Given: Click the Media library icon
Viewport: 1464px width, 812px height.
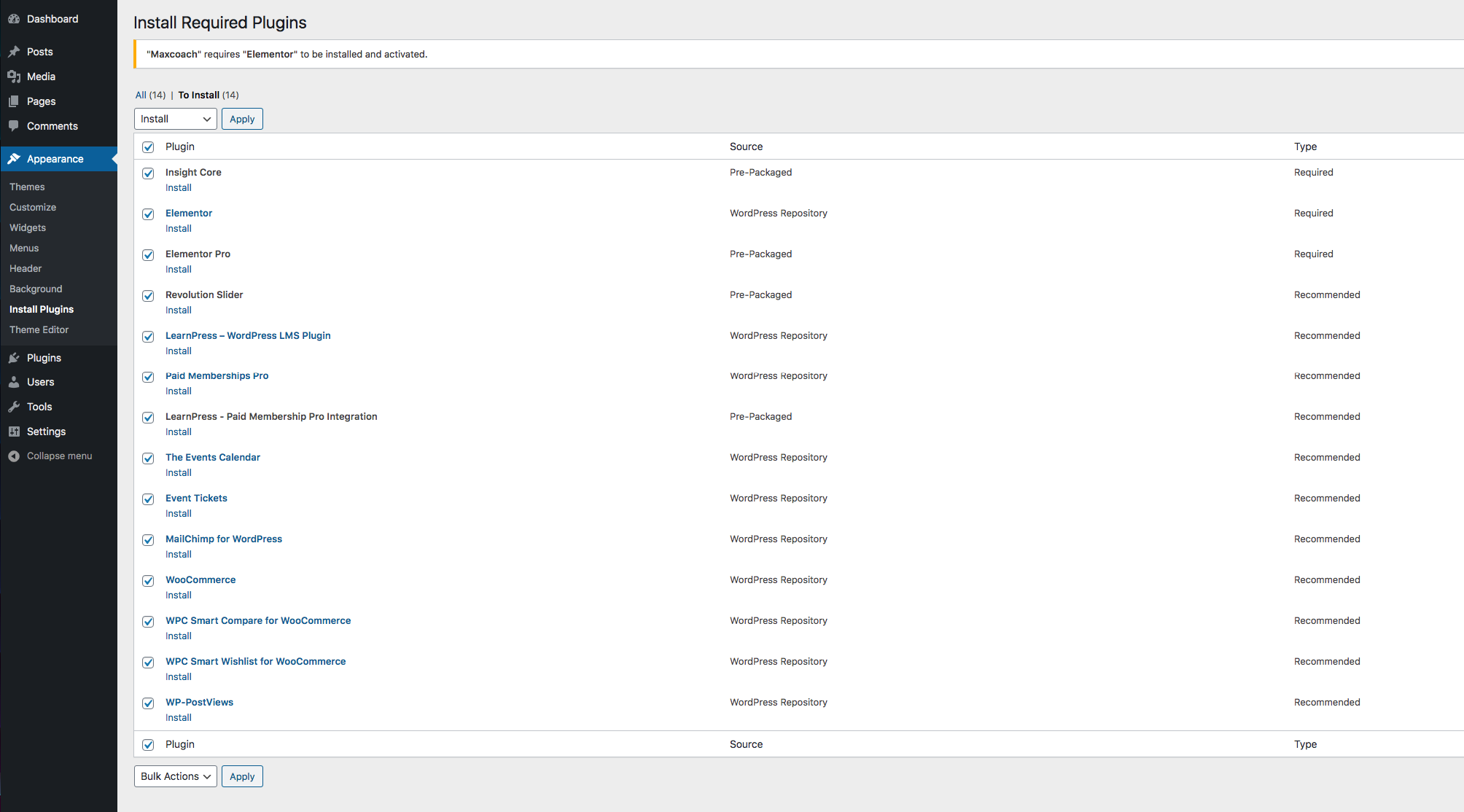Looking at the screenshot, I should point(14,77).
